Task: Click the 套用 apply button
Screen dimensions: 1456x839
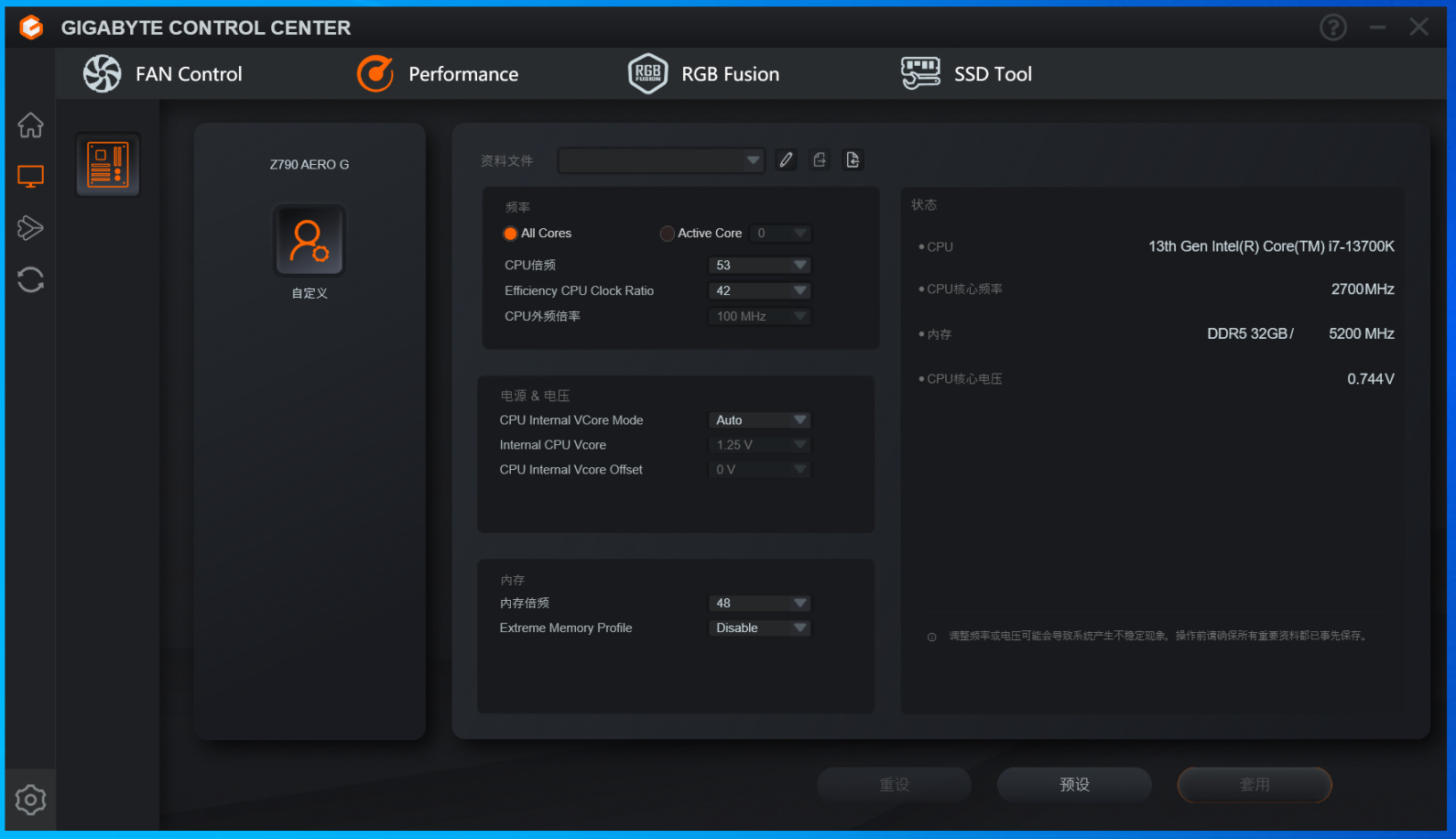Action: coord(1255,785)
